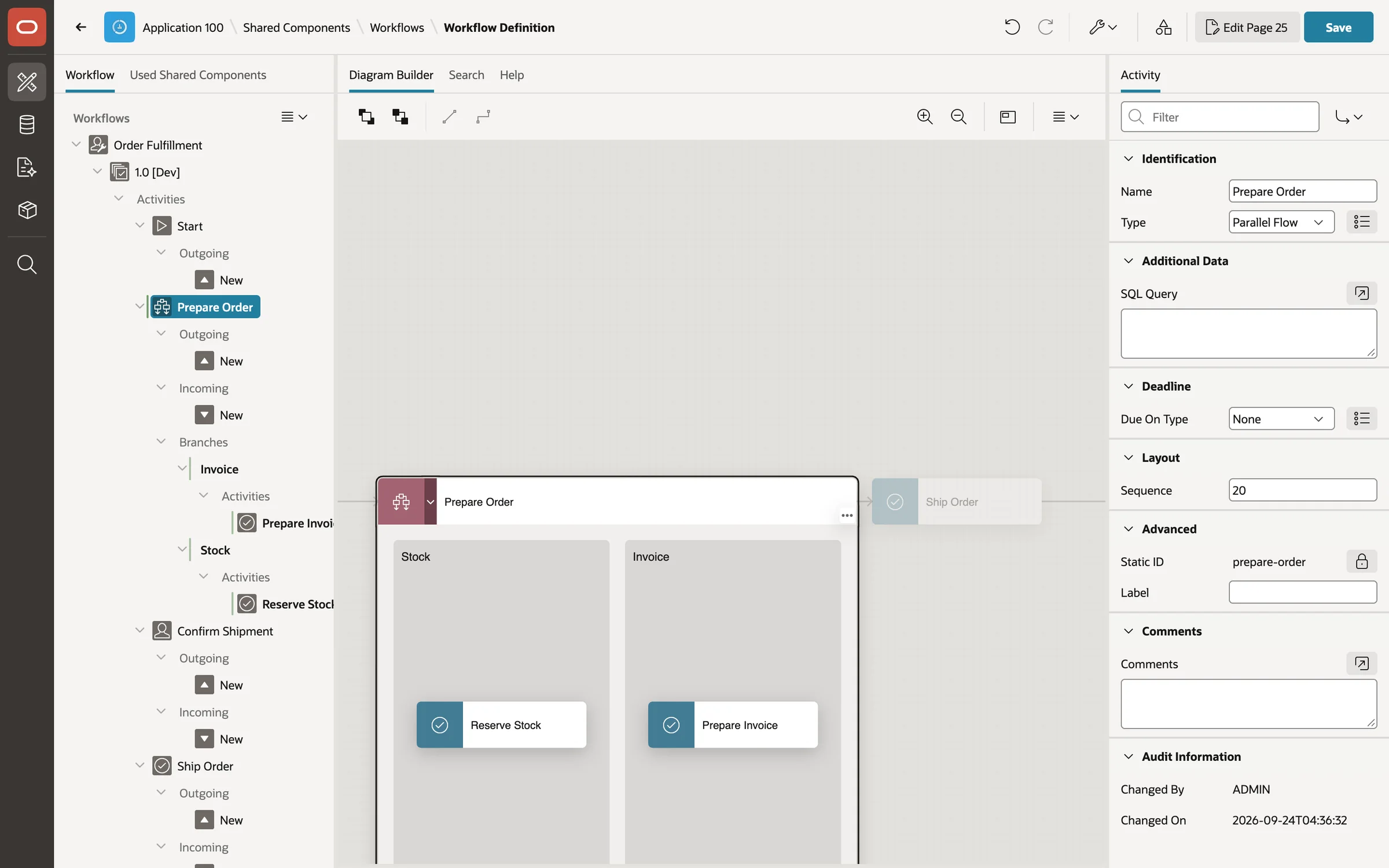This screenshot has height=868, width=1389.
Task: Open the Oracle APEX home logo
Action: (x=27, y=27)
